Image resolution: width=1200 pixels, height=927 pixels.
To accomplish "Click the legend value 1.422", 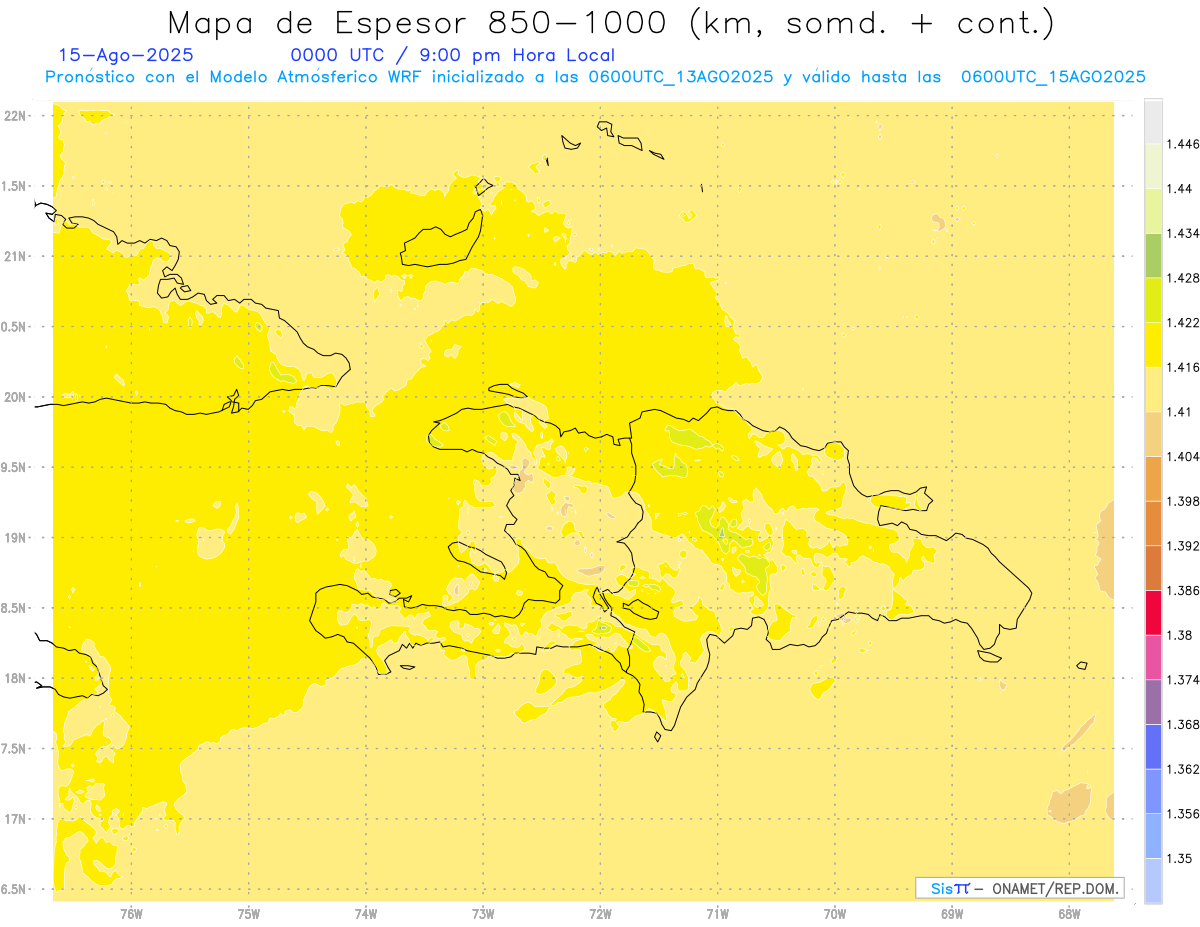I will (x=1182, y=322).
